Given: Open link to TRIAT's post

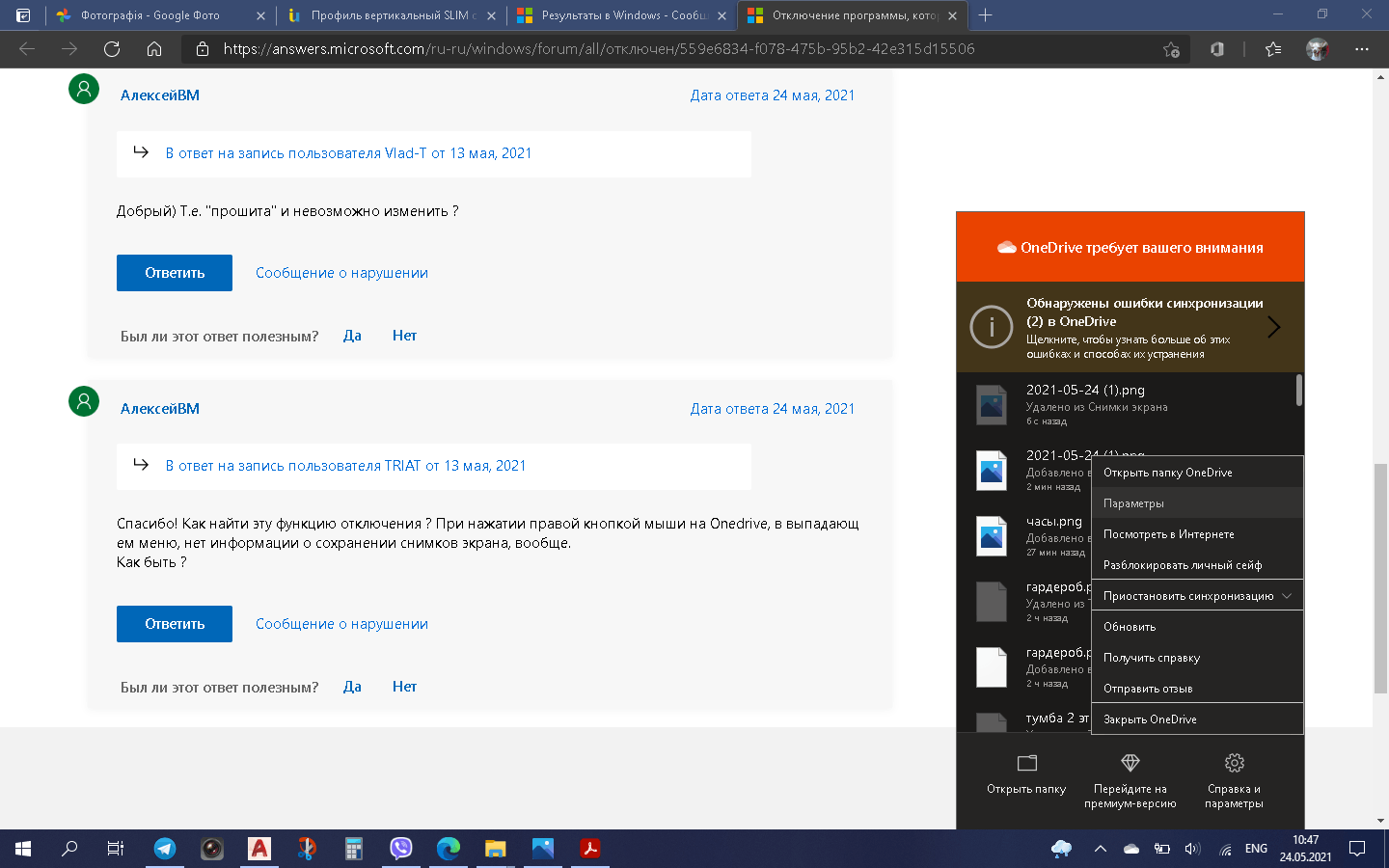Looking at the screenshot, I should pos(345,466).
